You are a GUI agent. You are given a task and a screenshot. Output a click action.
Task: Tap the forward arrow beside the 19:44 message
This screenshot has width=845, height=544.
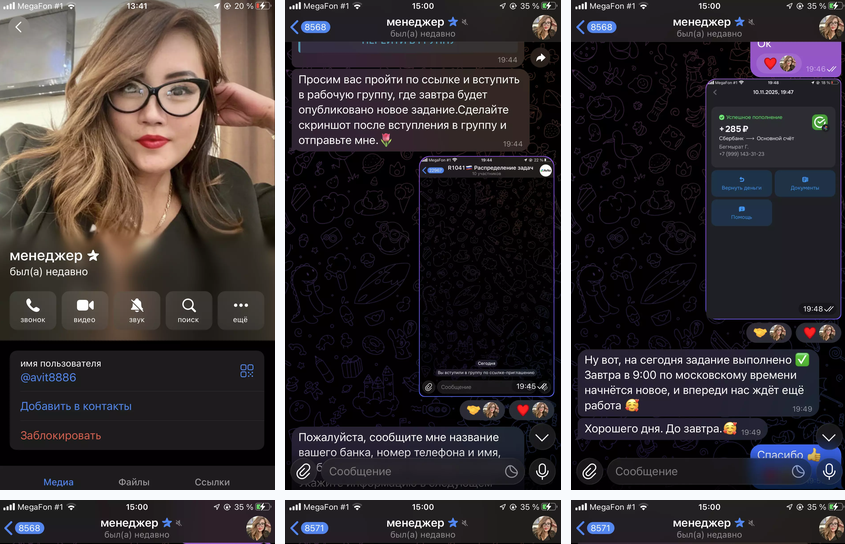pyautogui.click(x=541, y=58)
